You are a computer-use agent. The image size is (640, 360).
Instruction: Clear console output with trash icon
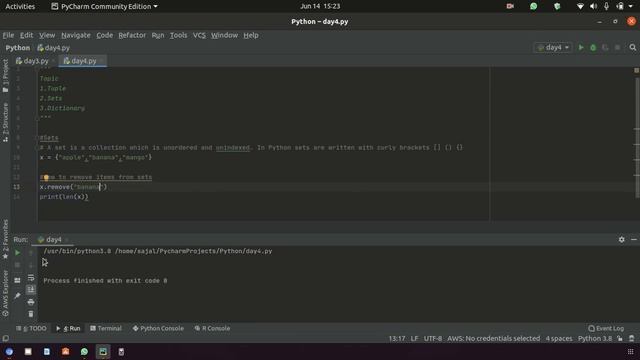31,314
